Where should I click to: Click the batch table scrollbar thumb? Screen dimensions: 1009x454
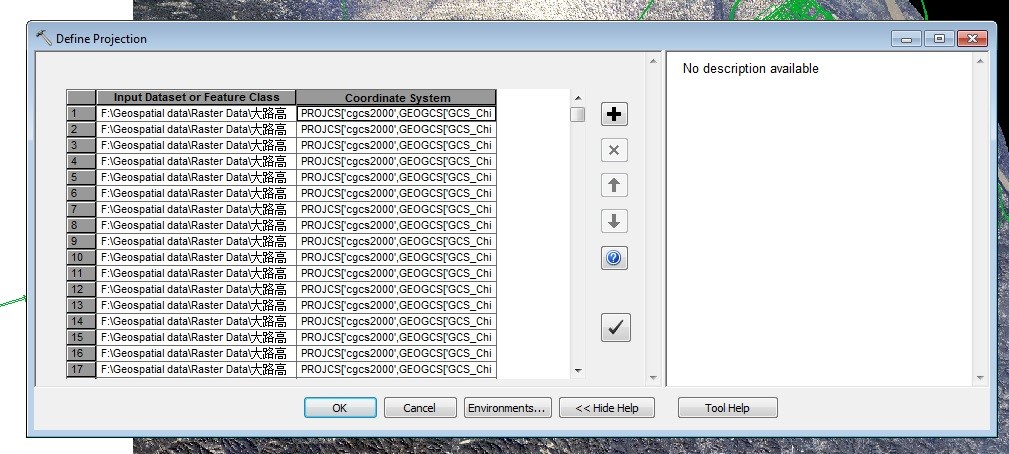pyautogui.click(x=578, y=114)
